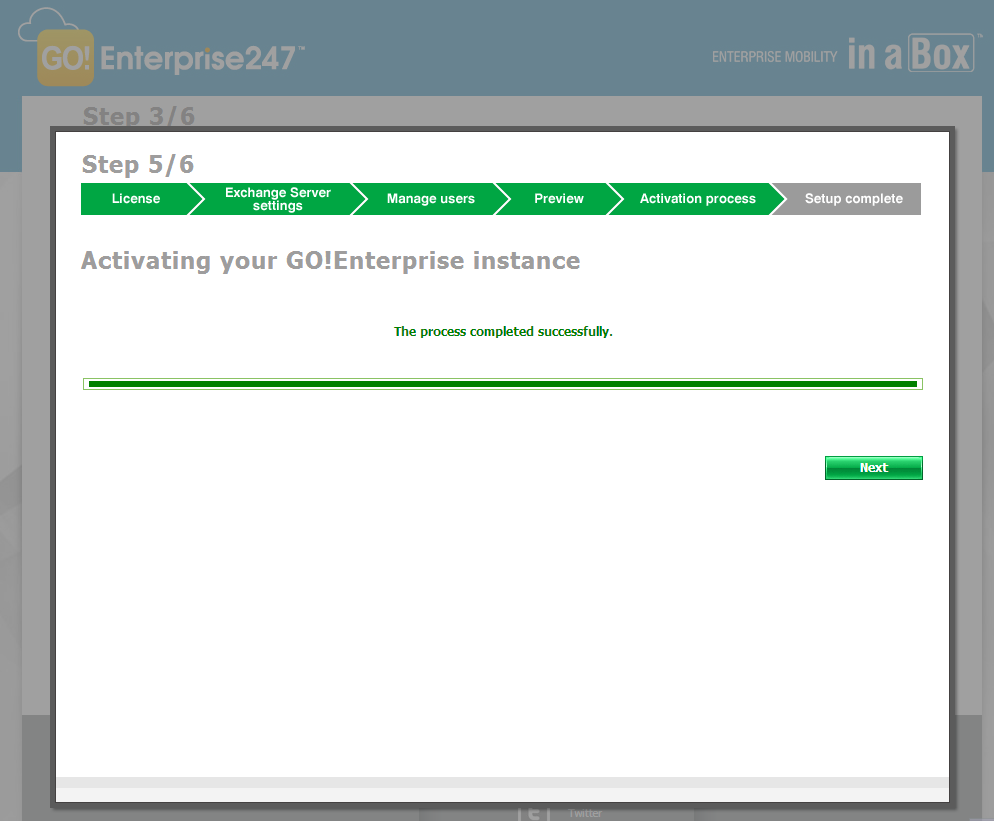Switch to the Preview step
The image size is (994, 821).
click(558, 199)
